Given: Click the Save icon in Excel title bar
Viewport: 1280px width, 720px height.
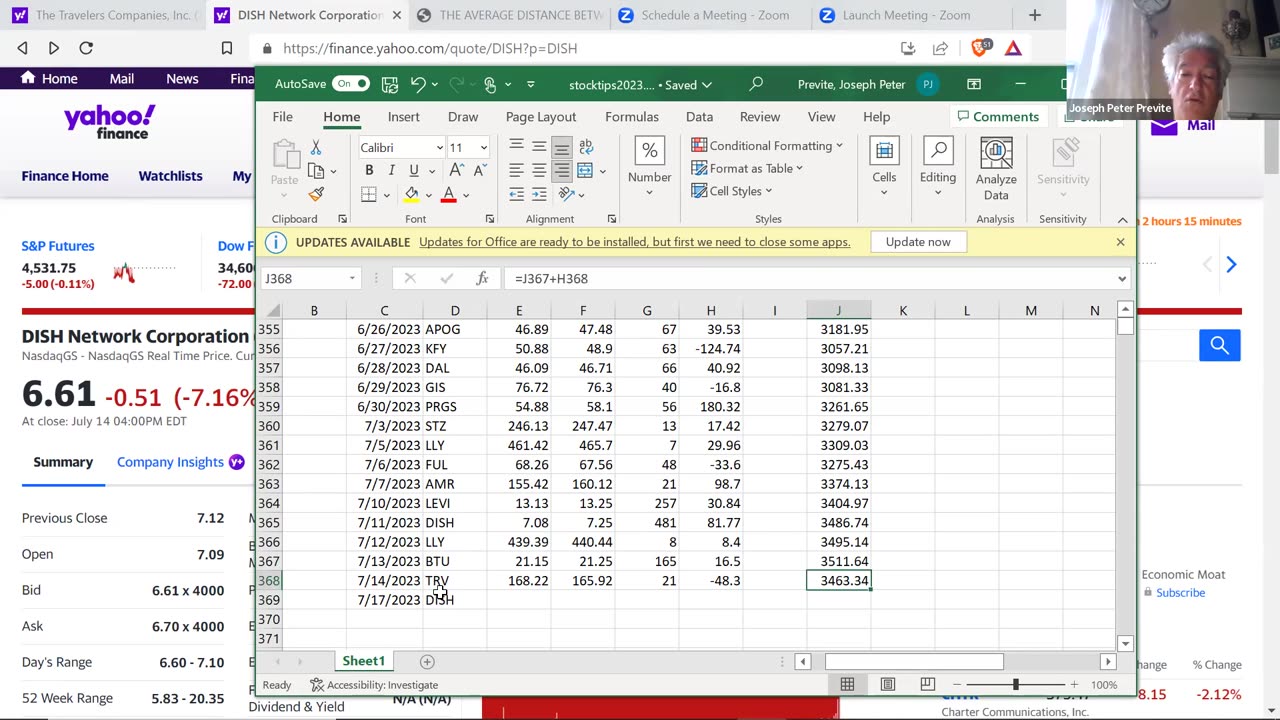Looking at the screenshot, I should [390, 84].
